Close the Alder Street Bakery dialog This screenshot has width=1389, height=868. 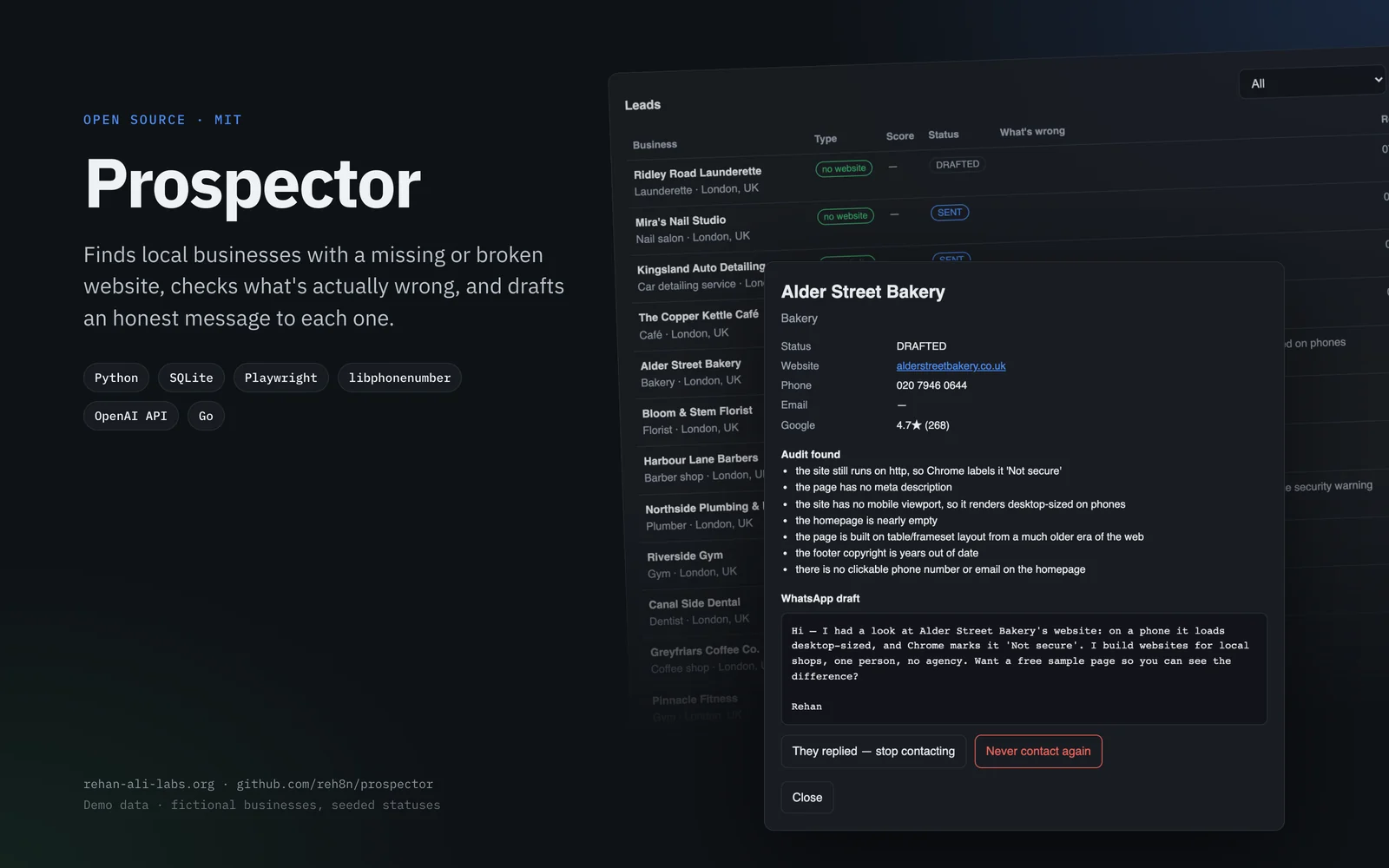click(807, 798)
